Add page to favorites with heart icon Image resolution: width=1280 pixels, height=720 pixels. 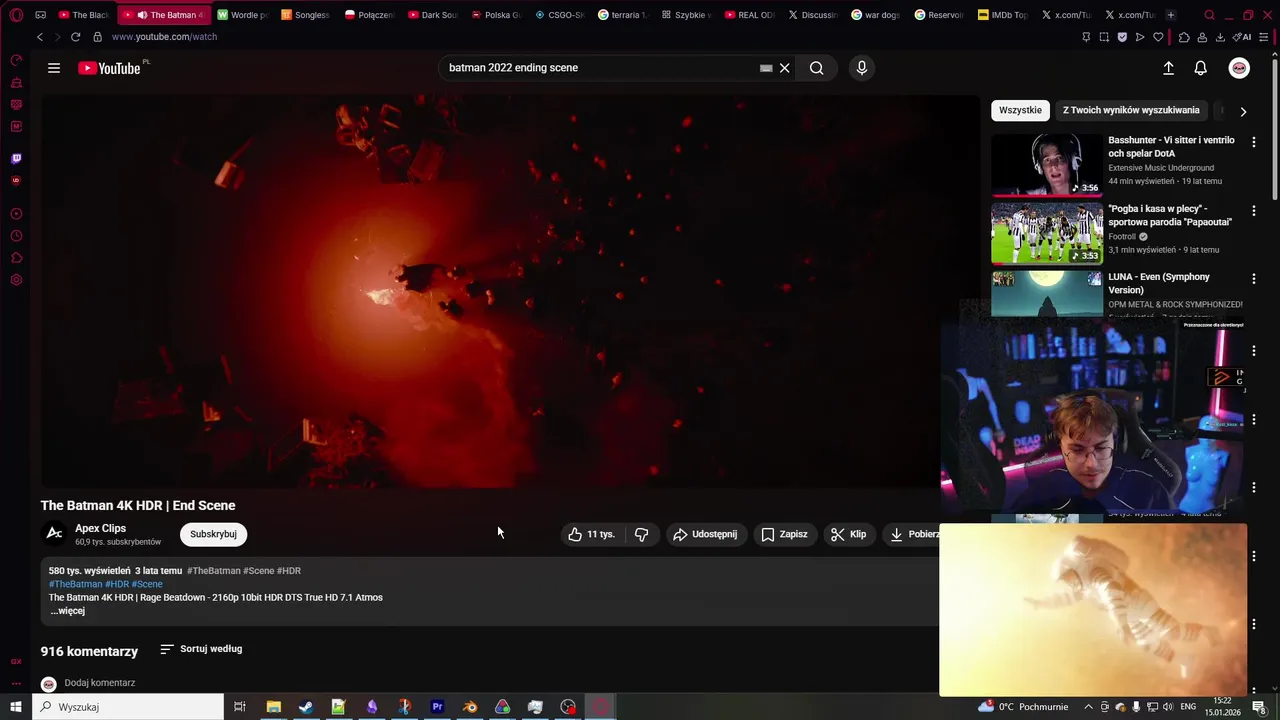point(1158,37)
